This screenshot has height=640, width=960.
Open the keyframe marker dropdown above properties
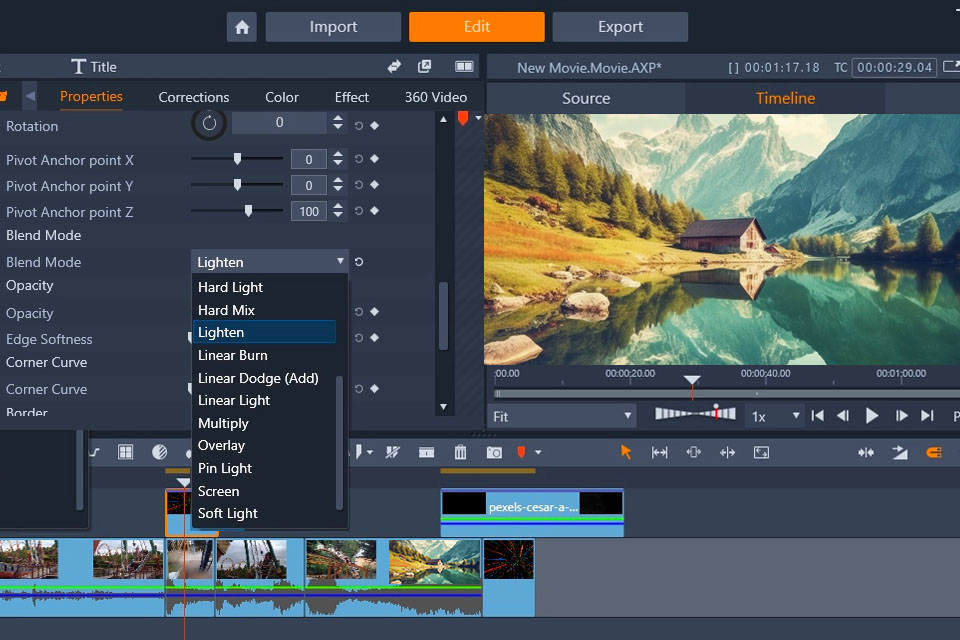[478, 118]
